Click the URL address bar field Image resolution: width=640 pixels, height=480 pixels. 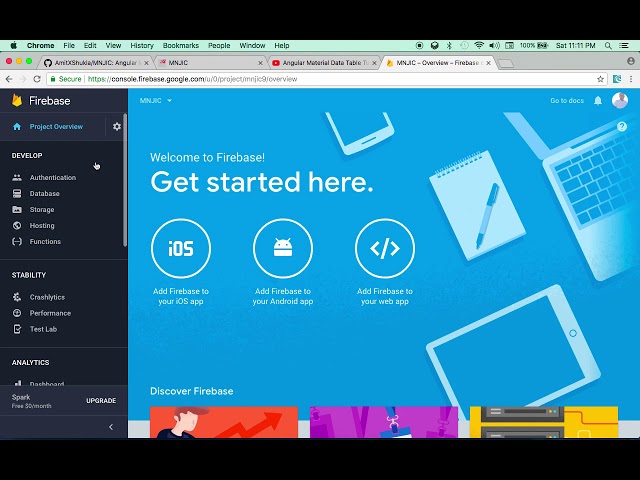pyautogui.click(x=327, y=79)
